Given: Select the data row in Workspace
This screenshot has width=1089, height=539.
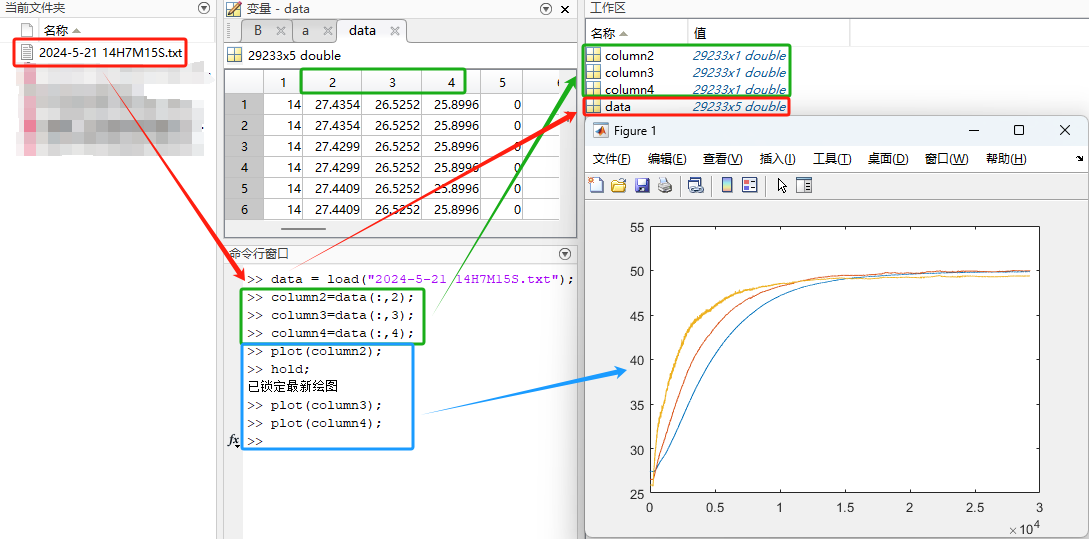Looking at the screenshot, I should point(686,106).
